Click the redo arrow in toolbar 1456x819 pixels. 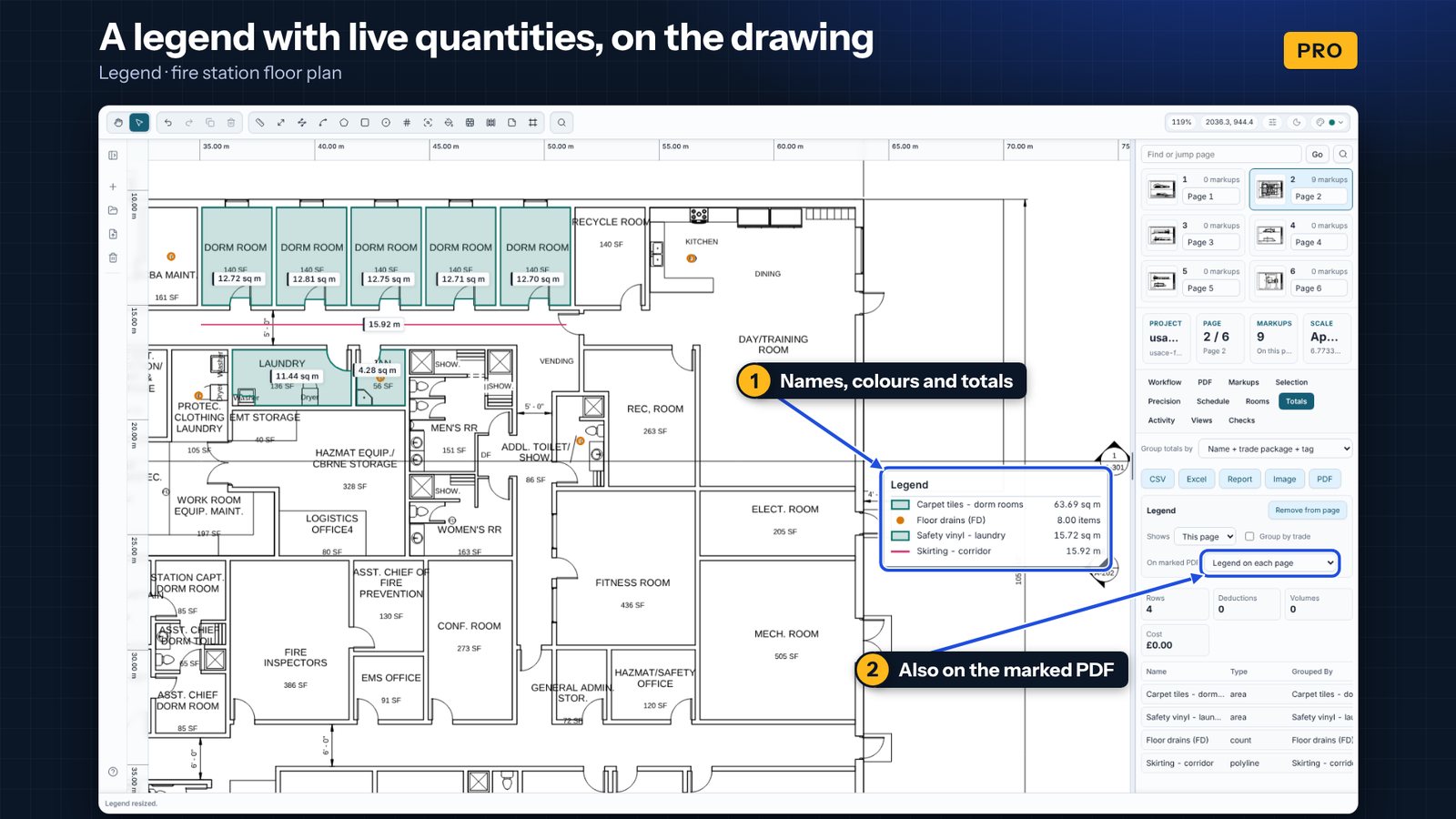(189, 122)
